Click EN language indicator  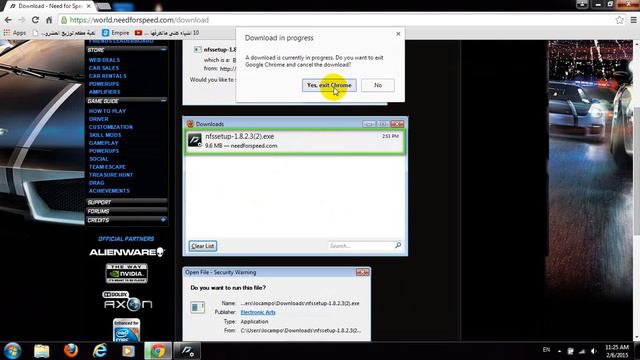546,350
